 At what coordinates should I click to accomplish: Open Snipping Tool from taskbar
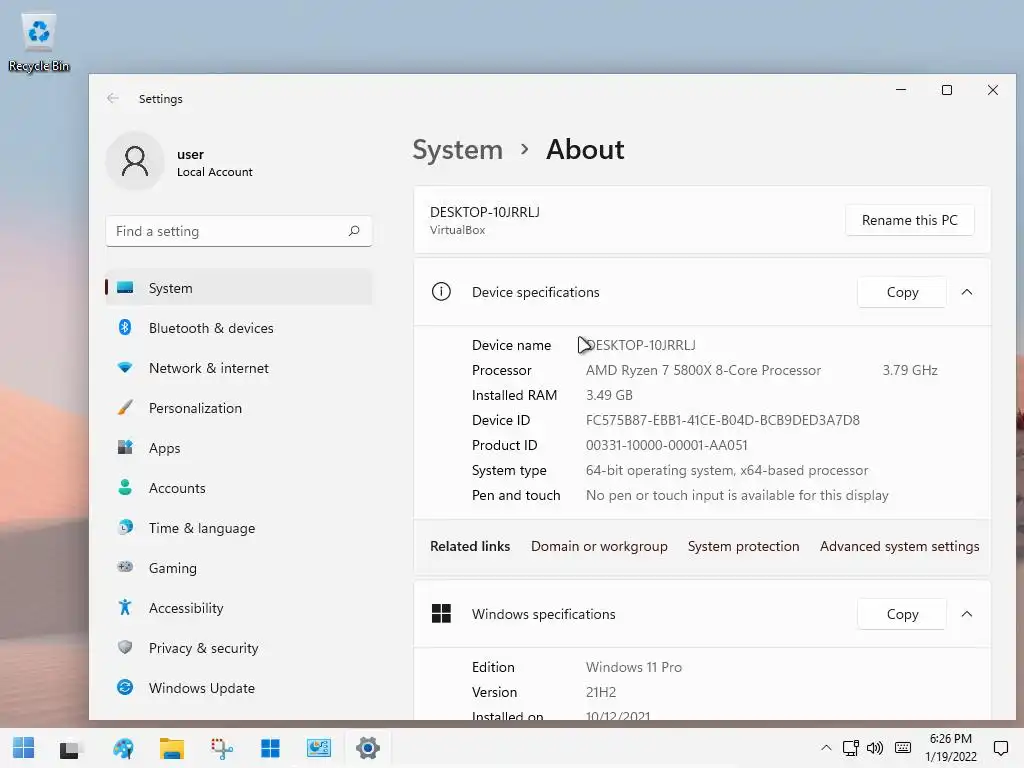point(222,748)
